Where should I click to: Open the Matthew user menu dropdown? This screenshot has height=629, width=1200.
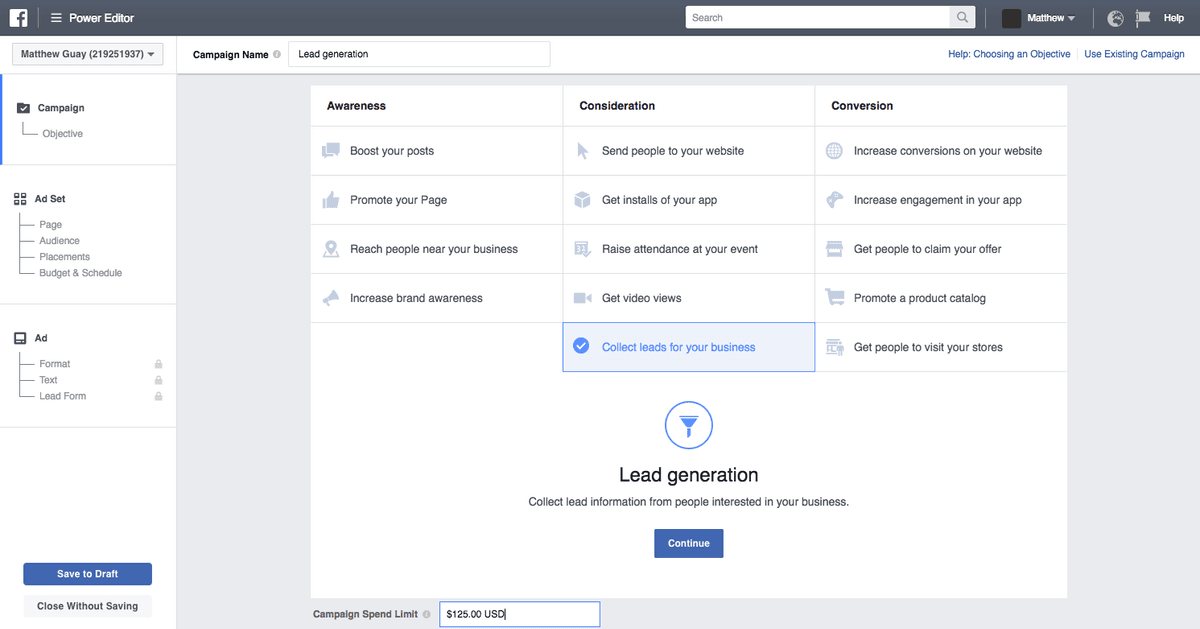tap(1050, 18)
